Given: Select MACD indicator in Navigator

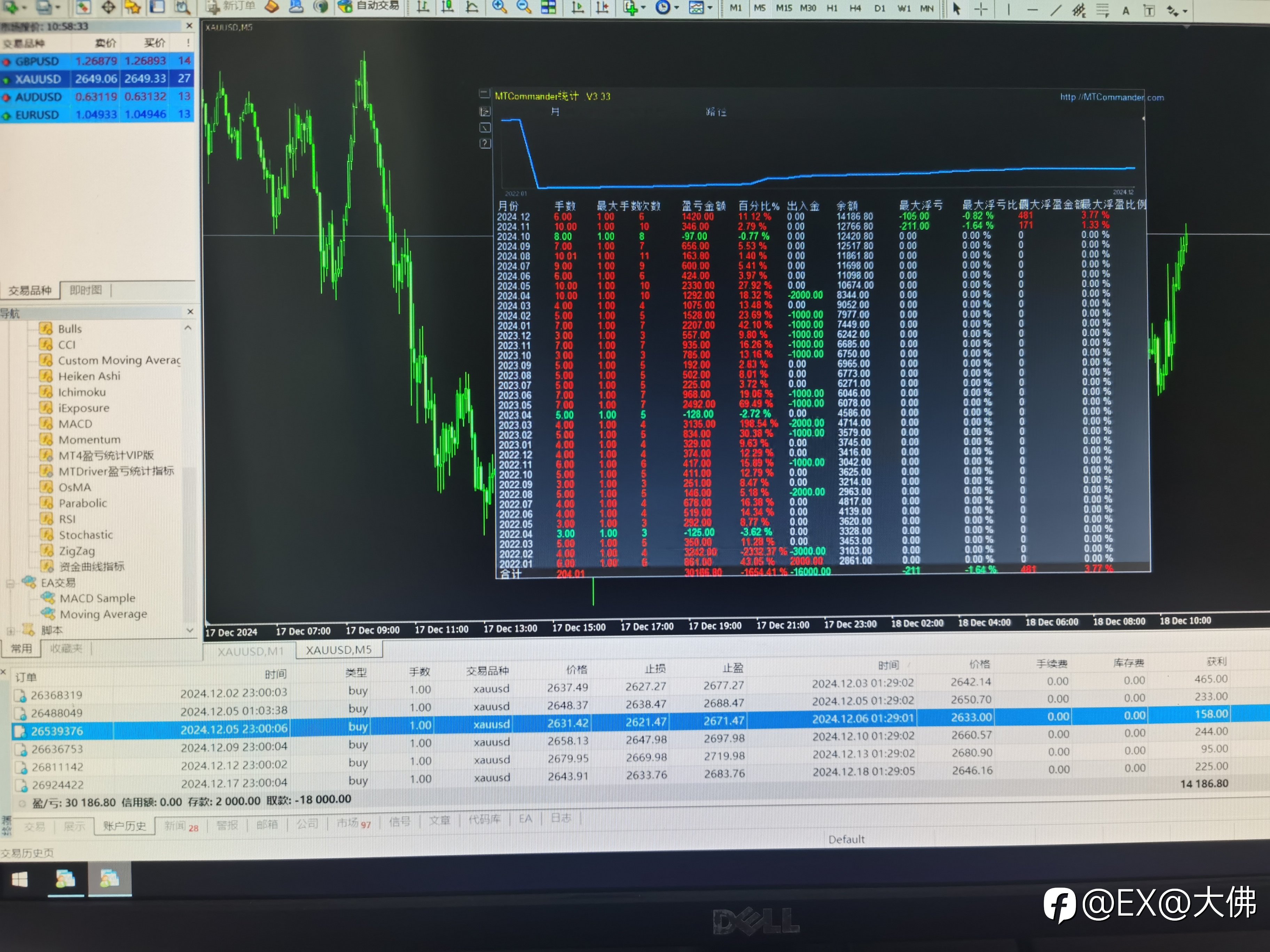Looking at the screenshot, I should tap(75, 424).
